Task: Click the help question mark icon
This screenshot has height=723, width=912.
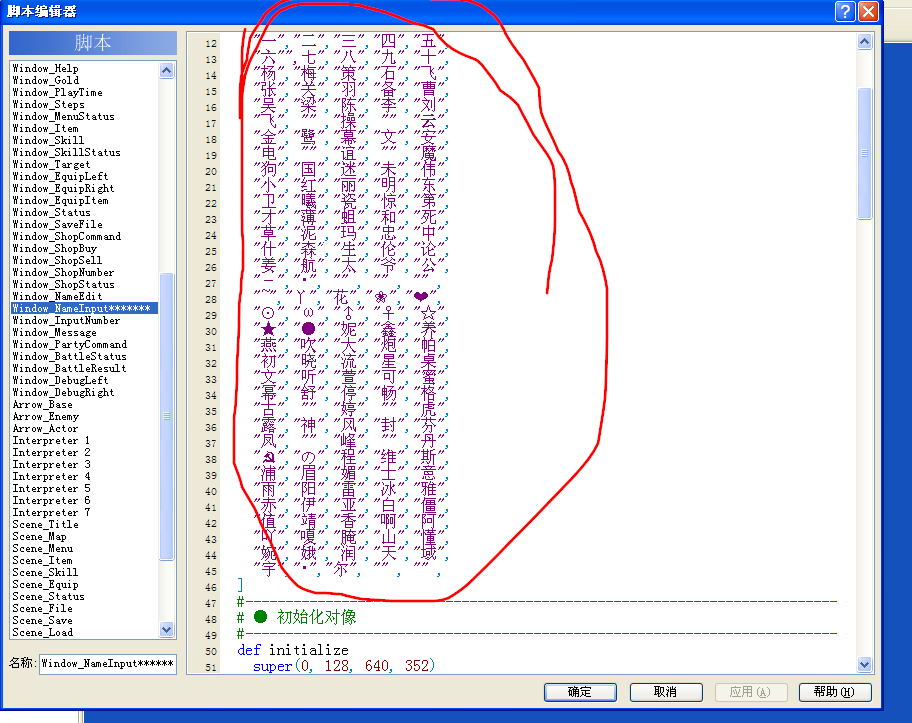Action: (x=845, y=11)
